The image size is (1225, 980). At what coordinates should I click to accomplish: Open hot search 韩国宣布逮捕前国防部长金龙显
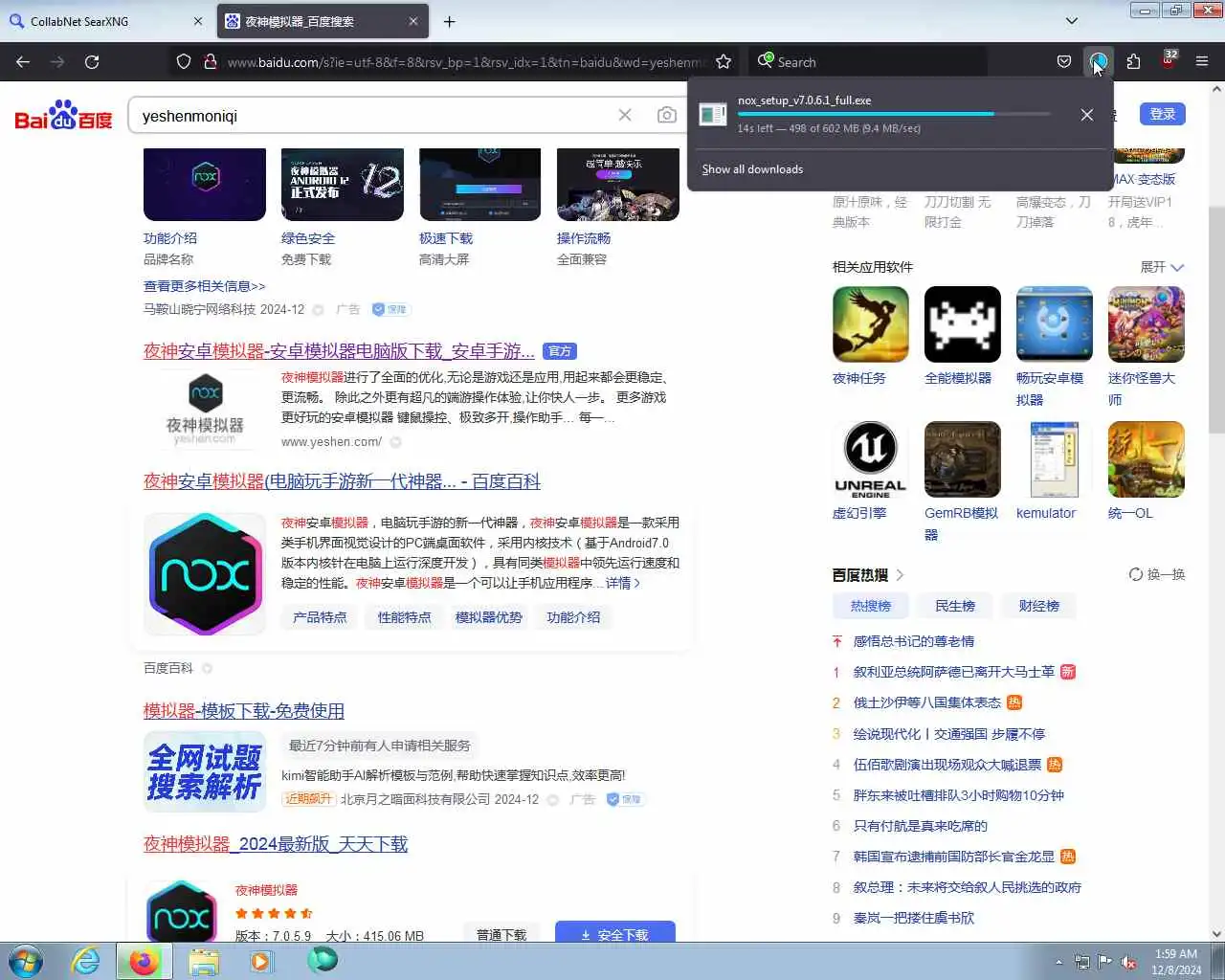[954, 857]
